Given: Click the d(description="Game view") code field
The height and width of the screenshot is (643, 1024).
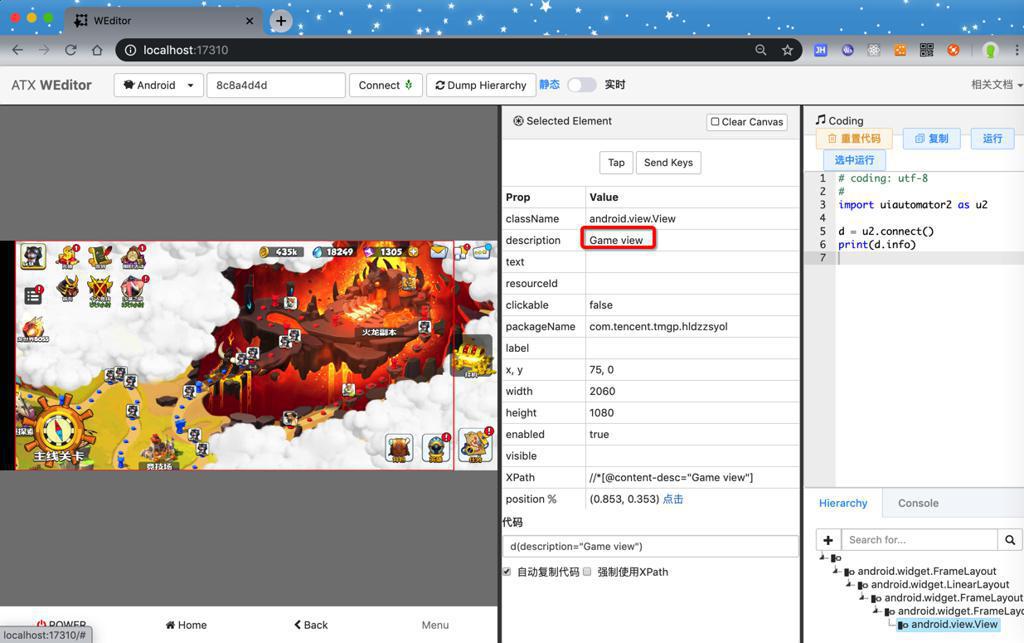Looking at the screenshot, I should click(650, 546).
